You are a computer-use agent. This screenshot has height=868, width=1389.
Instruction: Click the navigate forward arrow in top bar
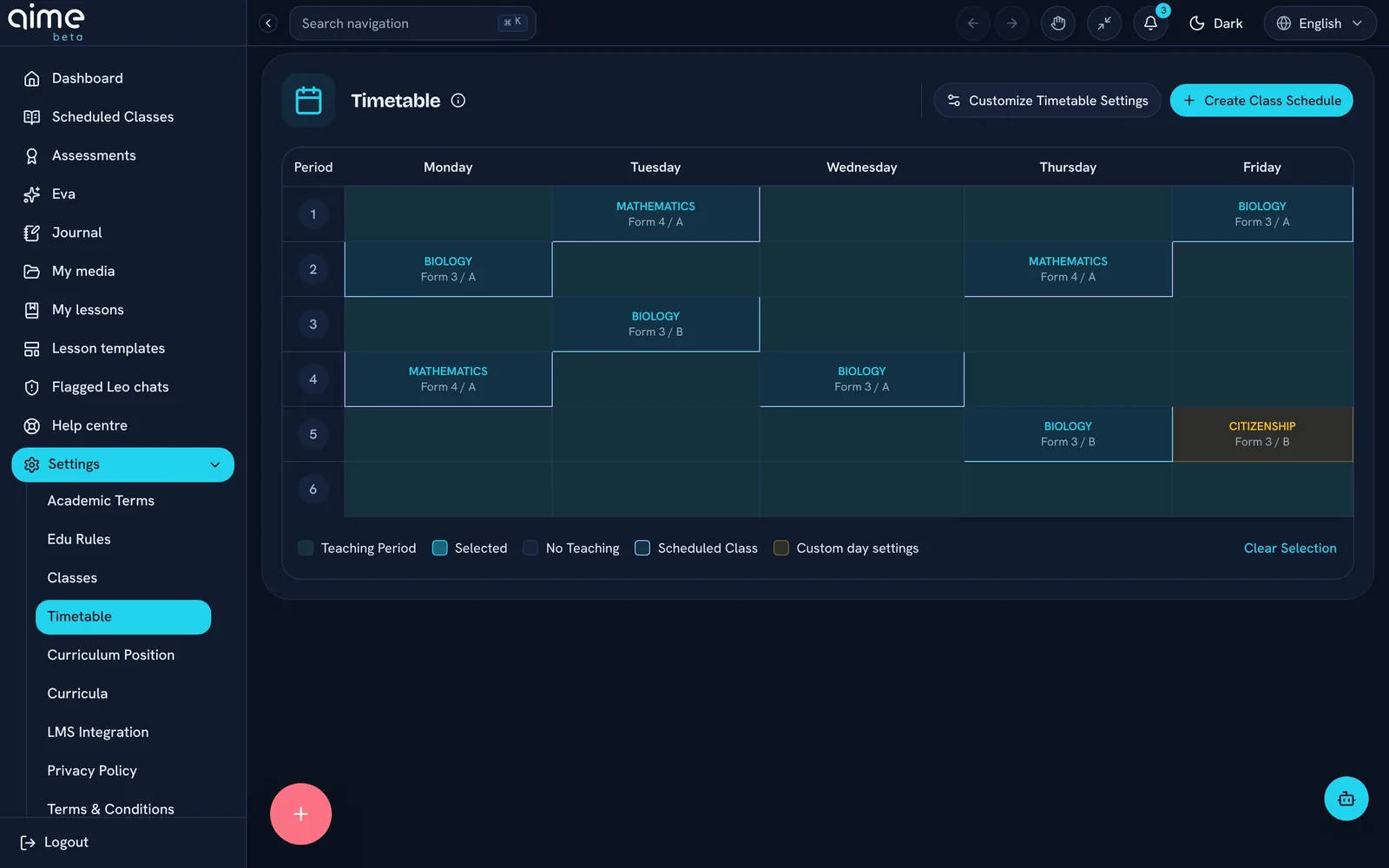(x=1011, y=23)
